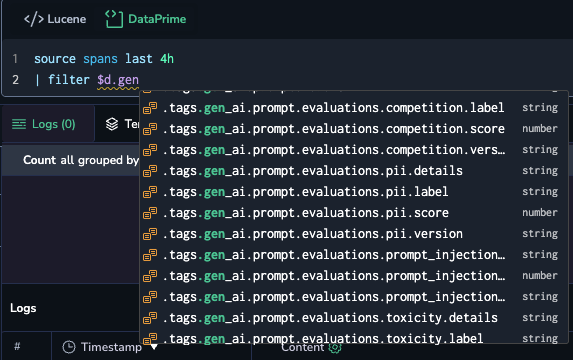Click the Templates layers icon
This screenshot has height=360, width=573.
pos(112,124)
